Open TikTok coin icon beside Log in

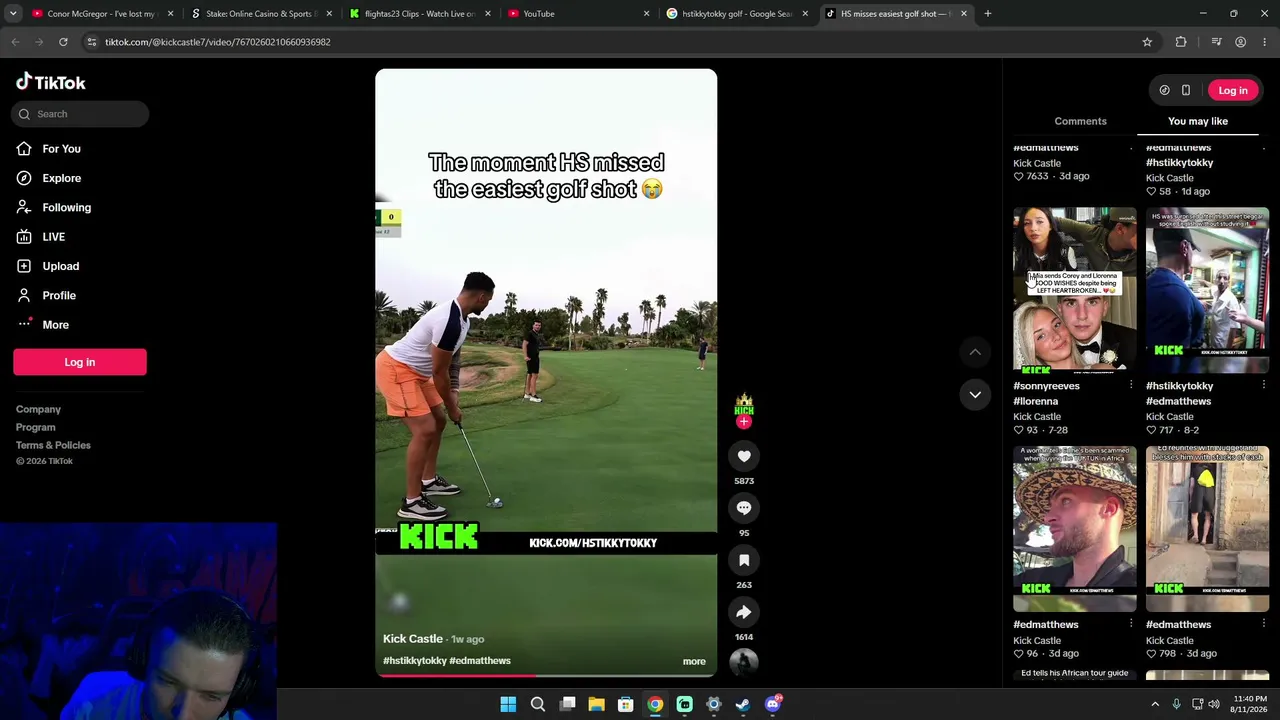(1164, 90)
